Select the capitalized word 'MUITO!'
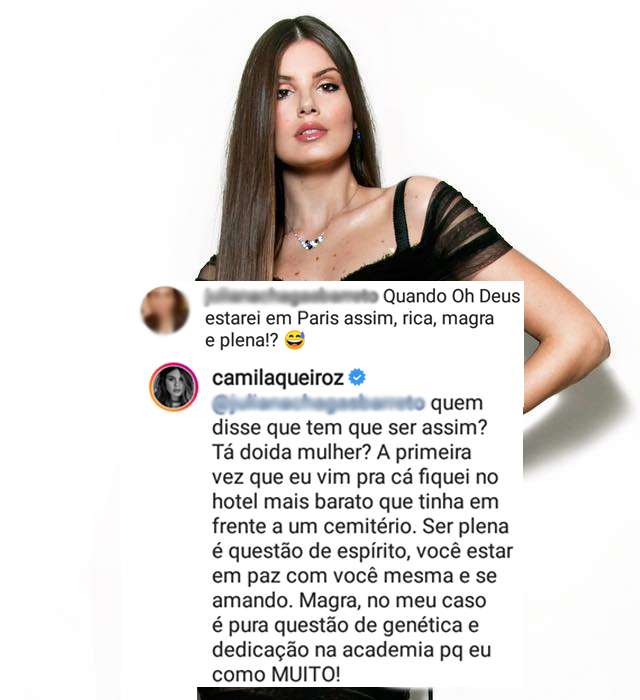 pyautogui.click(x=306, y=674)
